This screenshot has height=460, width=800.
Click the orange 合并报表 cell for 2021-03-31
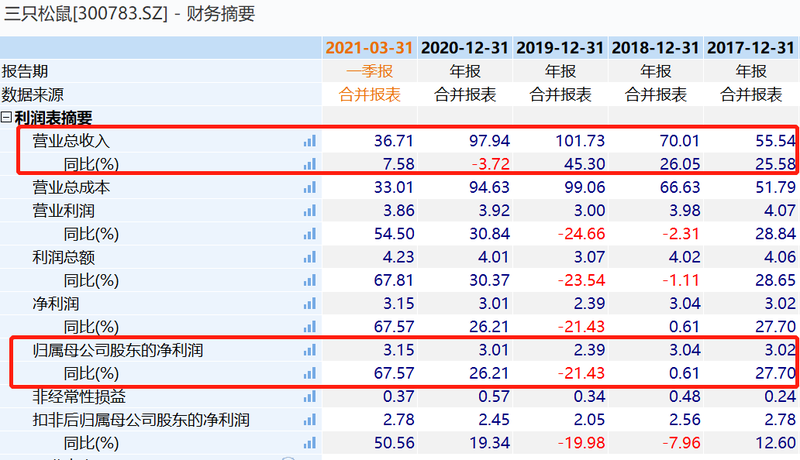click(x=369, y=94)
